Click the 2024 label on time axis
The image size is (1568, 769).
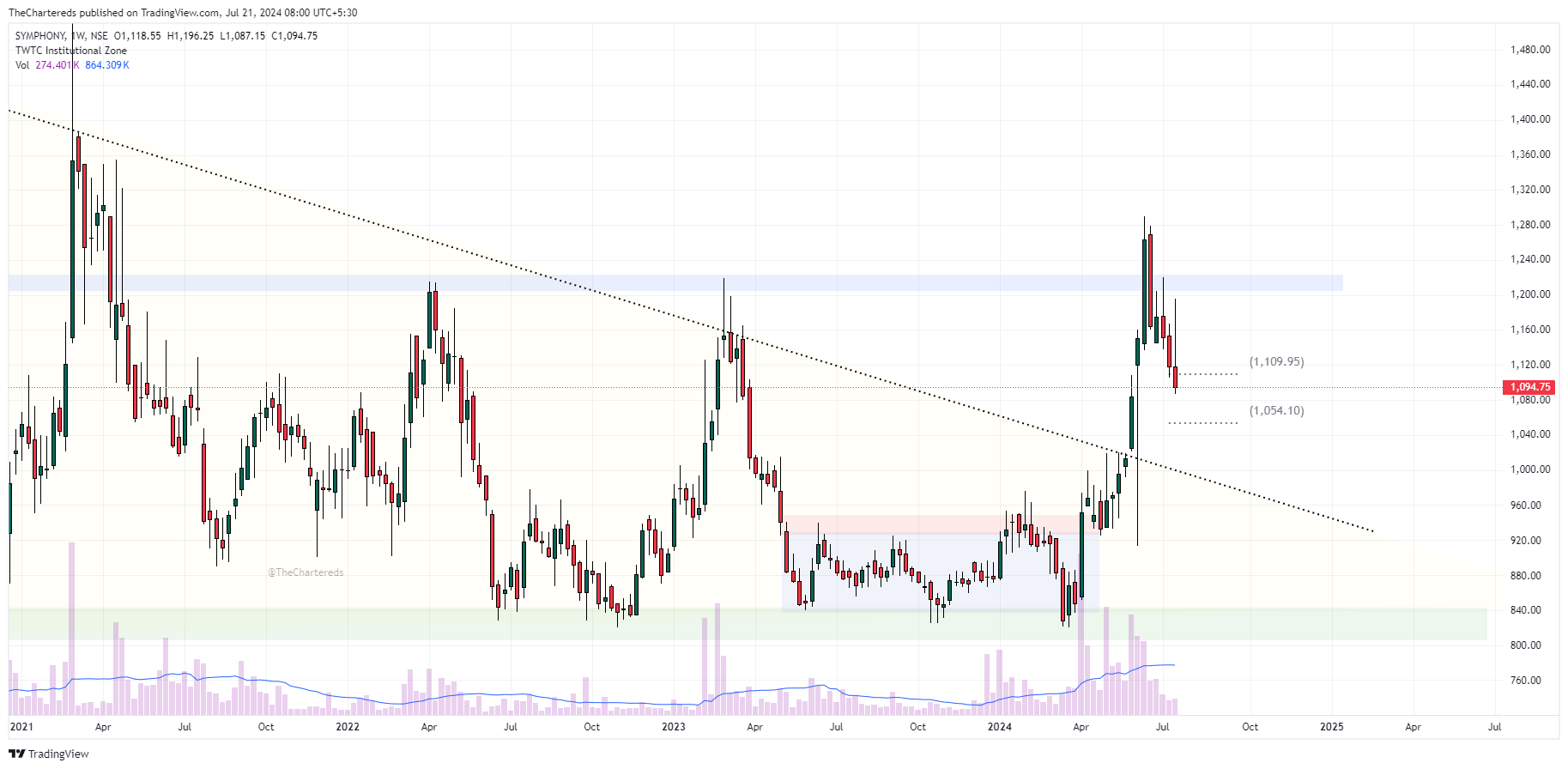(x=1000, y=727)
